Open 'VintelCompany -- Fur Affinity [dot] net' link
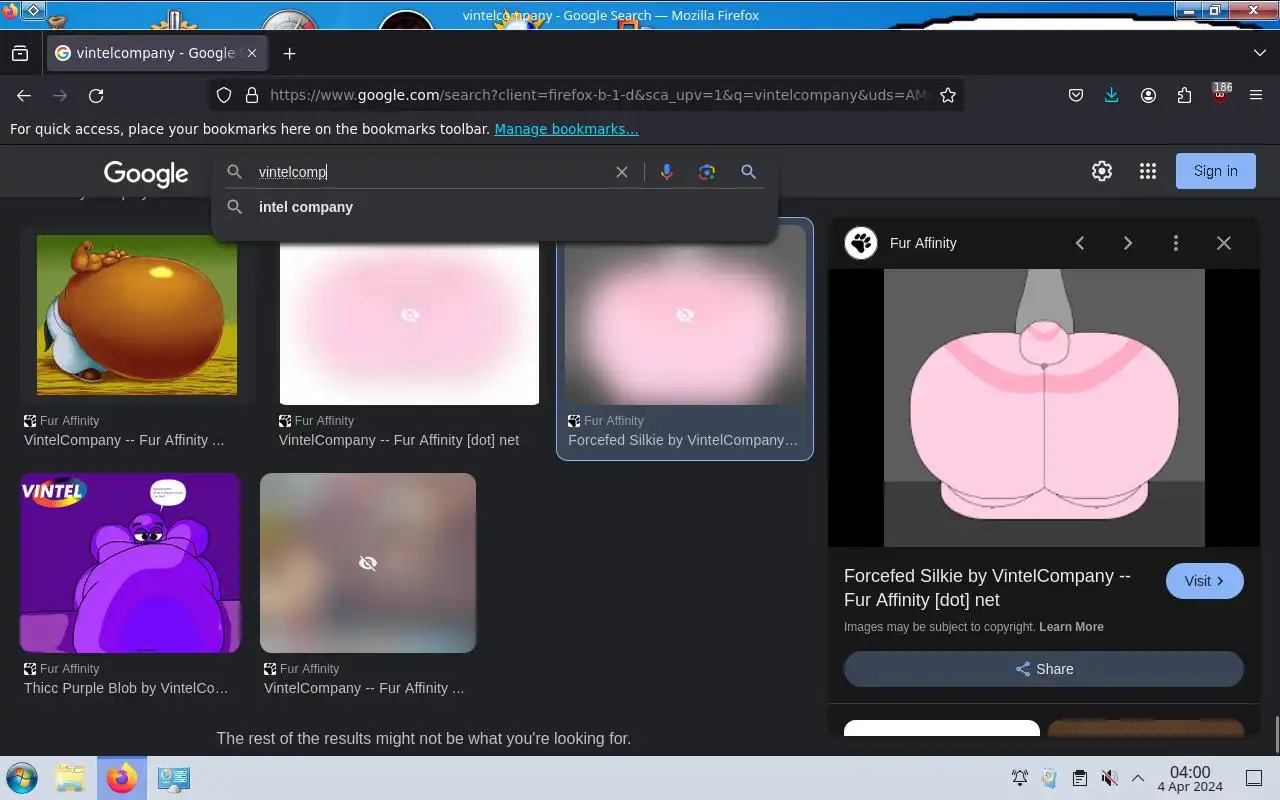Image resolution: width=1280 pixels, height=800 pixels. pyautogui.click(x=399, y=440)
